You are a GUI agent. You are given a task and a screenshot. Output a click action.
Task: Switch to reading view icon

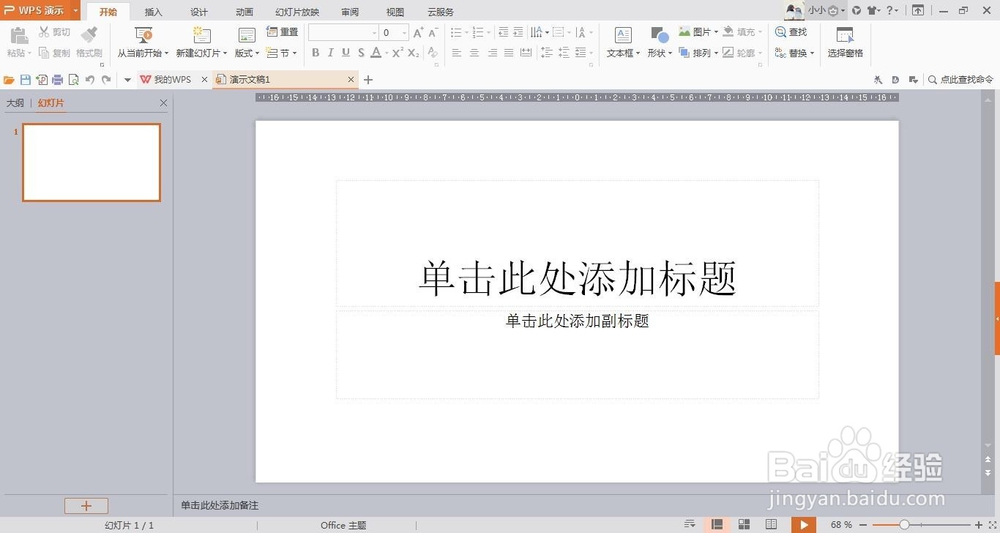(x=771, y=525)
